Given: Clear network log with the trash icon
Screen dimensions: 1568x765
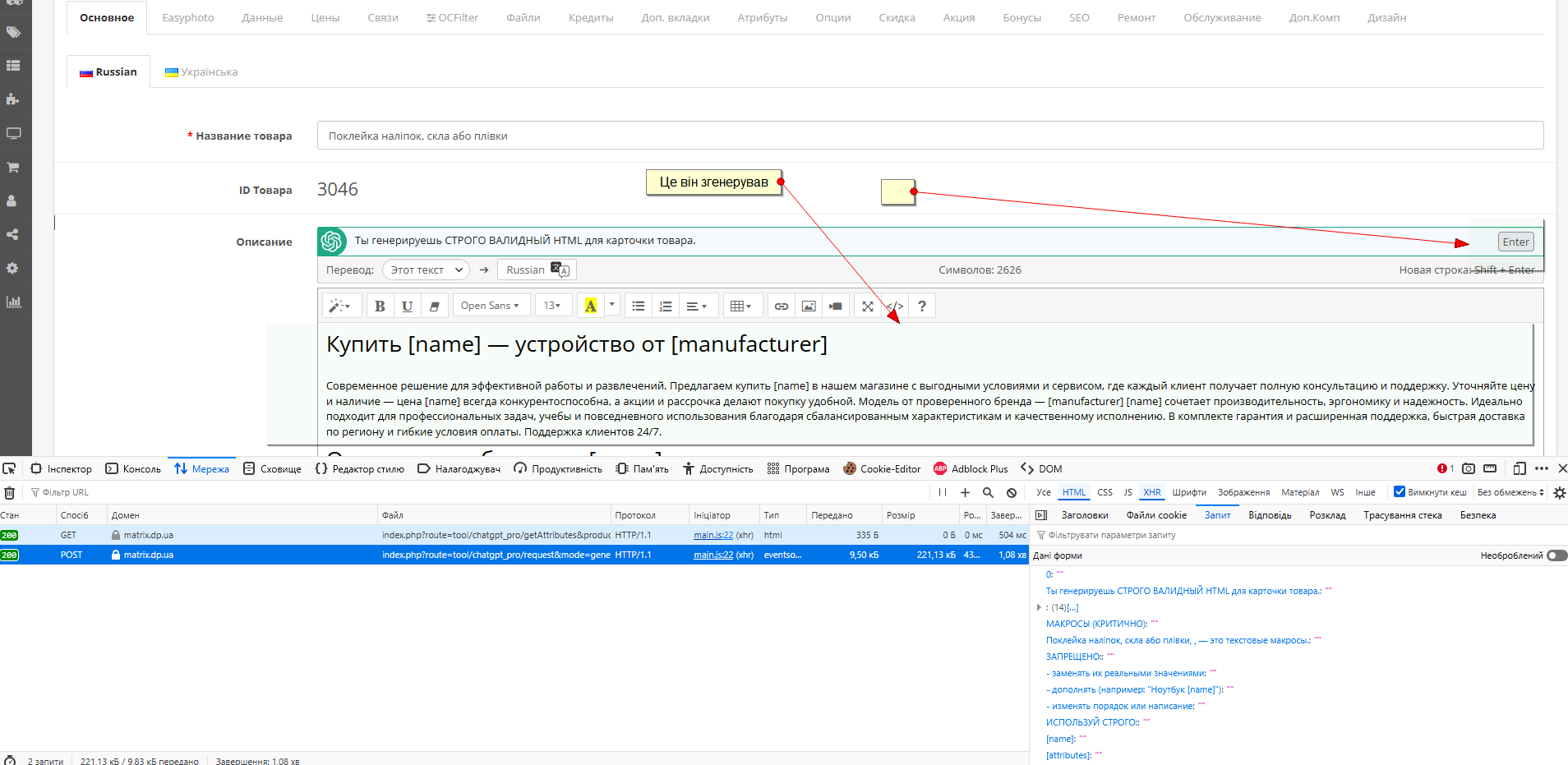Looking at the screenshot, I should (x=10, y=493).
